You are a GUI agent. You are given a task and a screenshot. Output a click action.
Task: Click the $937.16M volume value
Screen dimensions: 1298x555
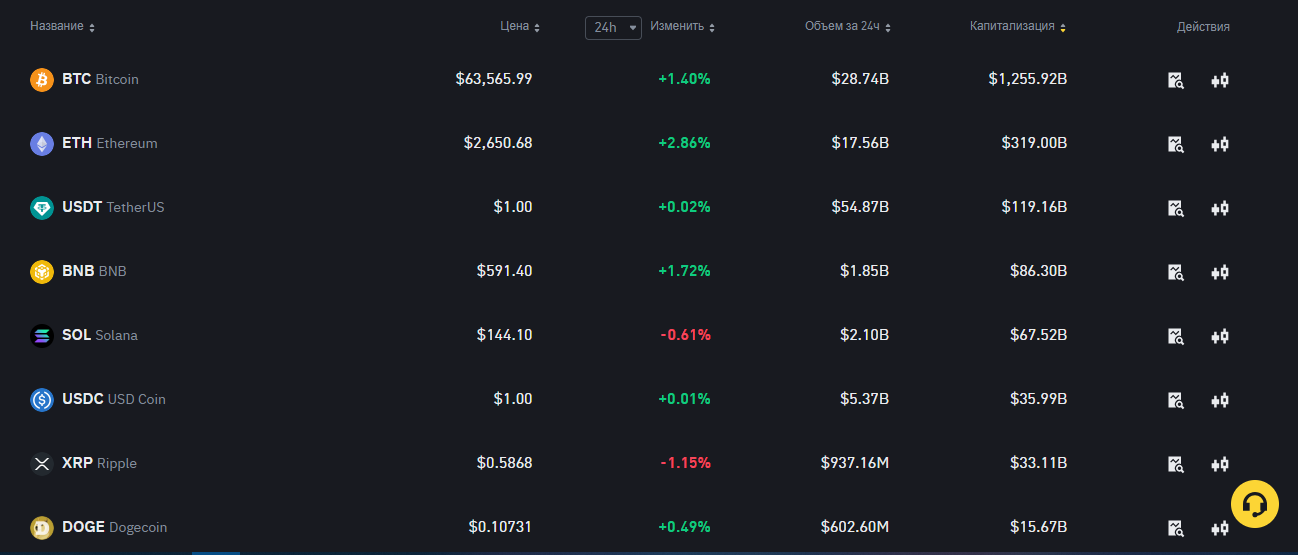[855, 463]
